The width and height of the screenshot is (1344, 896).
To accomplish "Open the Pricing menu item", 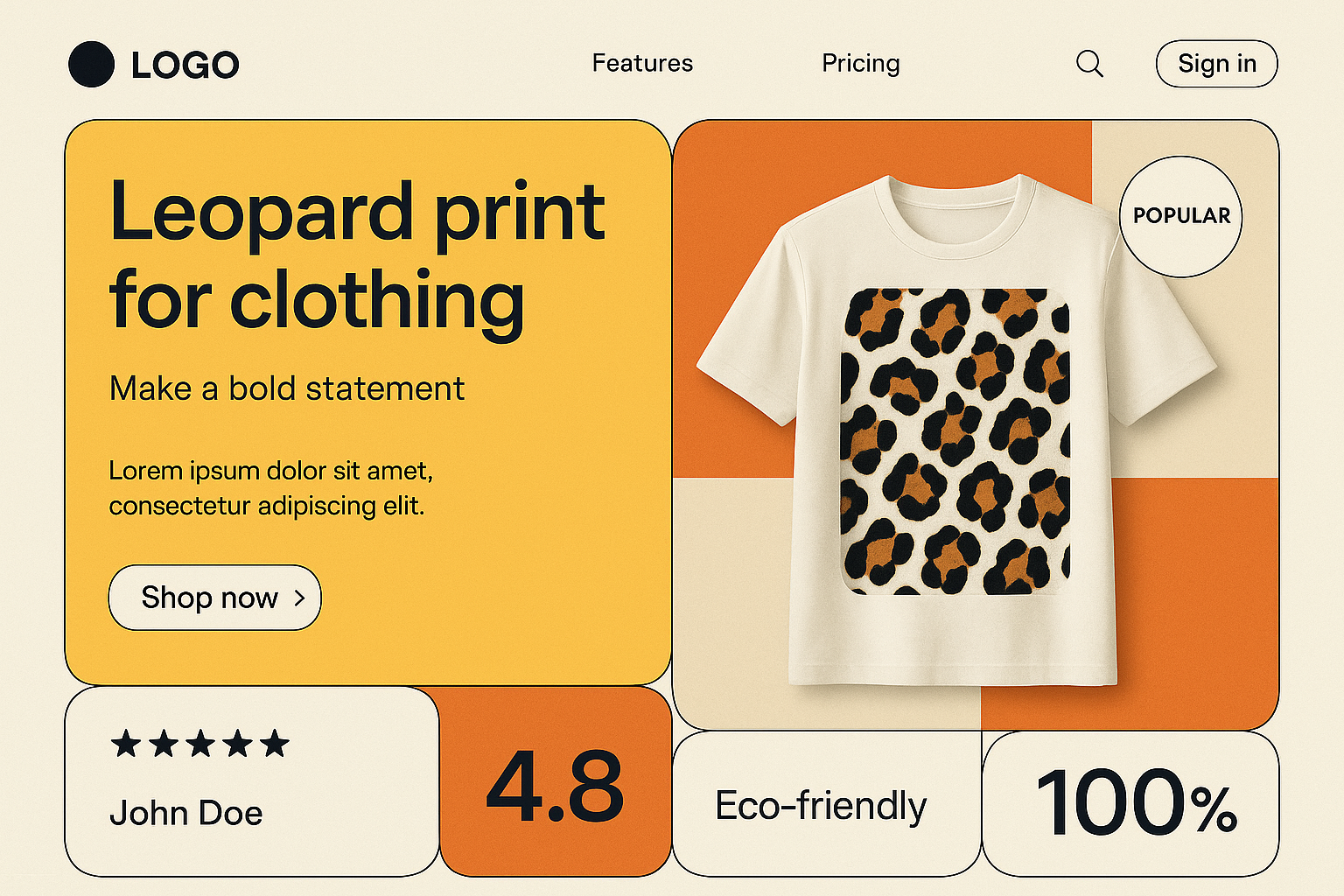I will (861, 63).
